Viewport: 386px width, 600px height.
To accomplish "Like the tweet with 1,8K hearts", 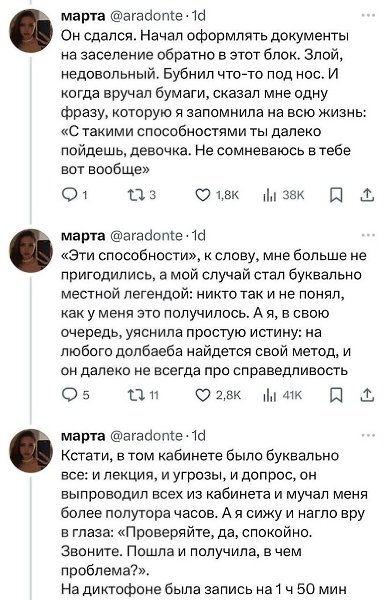I will coord(217,195).
